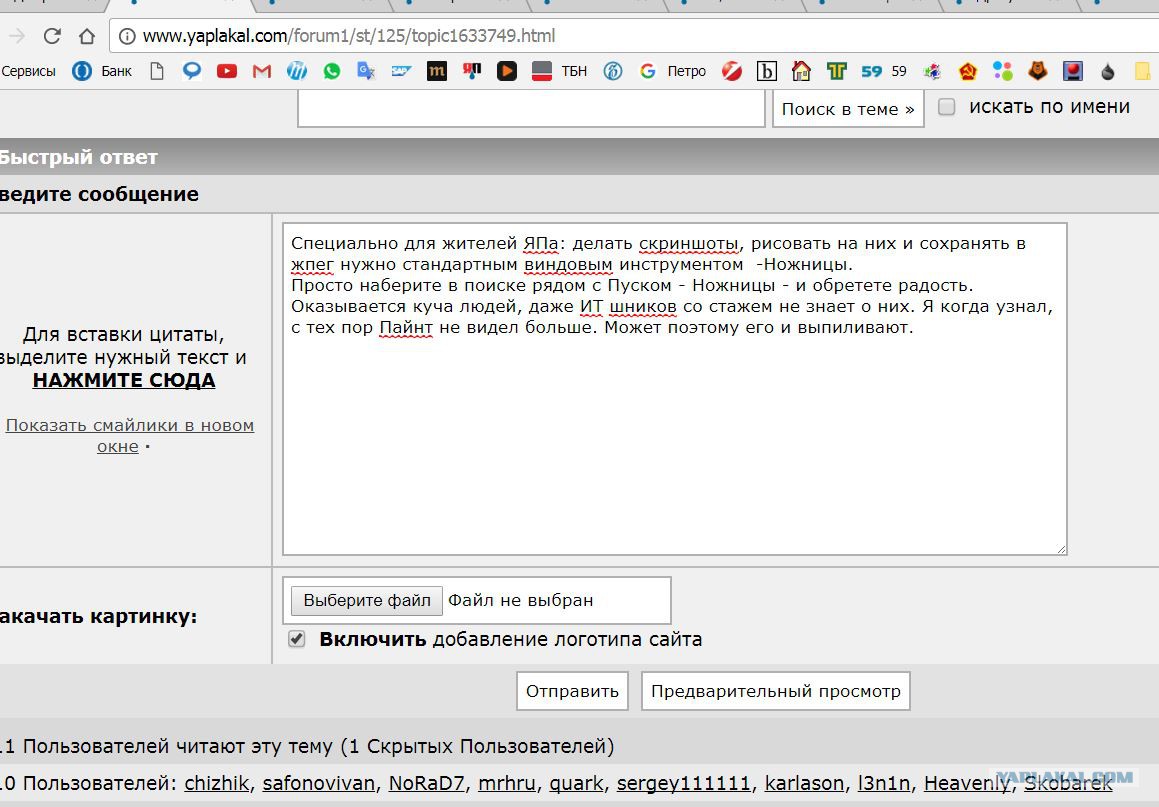Image resolution: width=1159 pixels, height=807 pixels.
Task: Open user l3n1n profile link
Action: pyautogui.click(x=883, y=783)
